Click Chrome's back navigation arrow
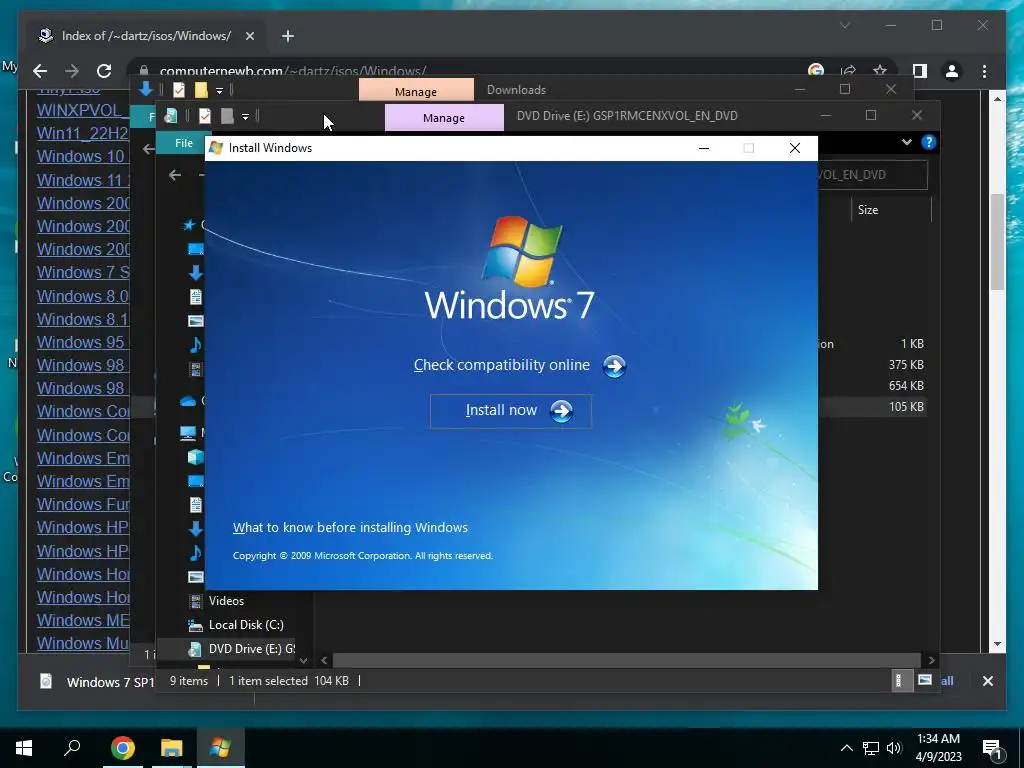 pyautogui.click(x=40, y=71)
